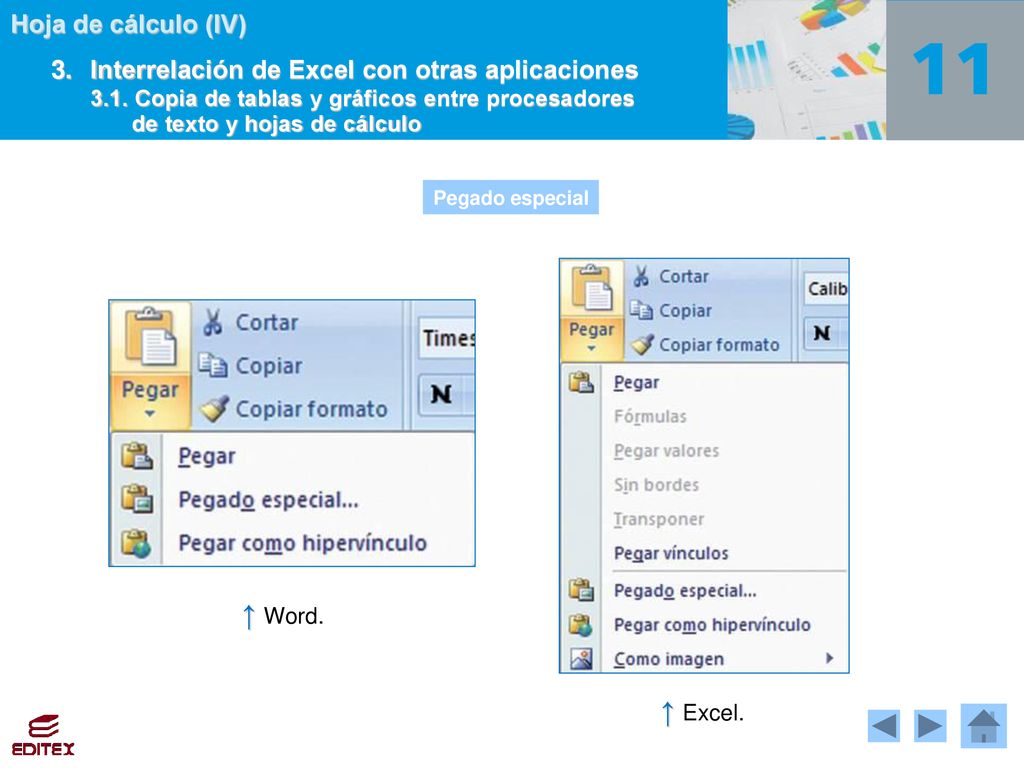Viewport: 1024px width, 768px height.
Task: Choose Pegar in Word paste menu
Action: [x=206, y=456]
